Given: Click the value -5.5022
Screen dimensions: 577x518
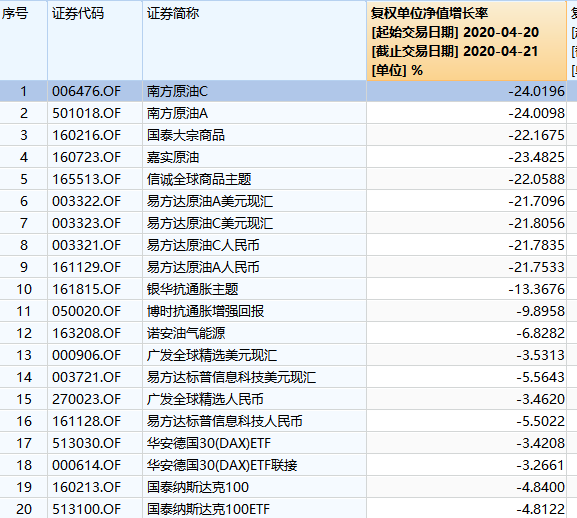Looking at the screenshot, I should click(541, 421).
